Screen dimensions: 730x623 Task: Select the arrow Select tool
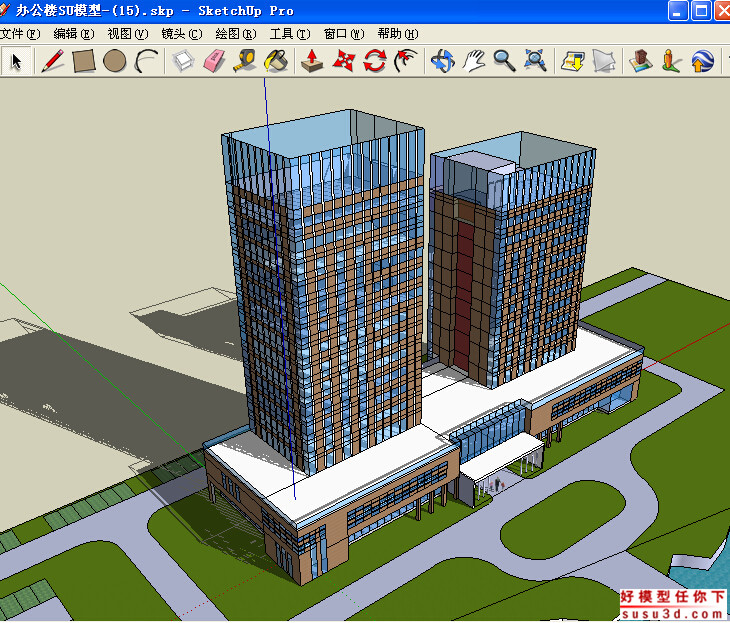click(x=16, y=61)
